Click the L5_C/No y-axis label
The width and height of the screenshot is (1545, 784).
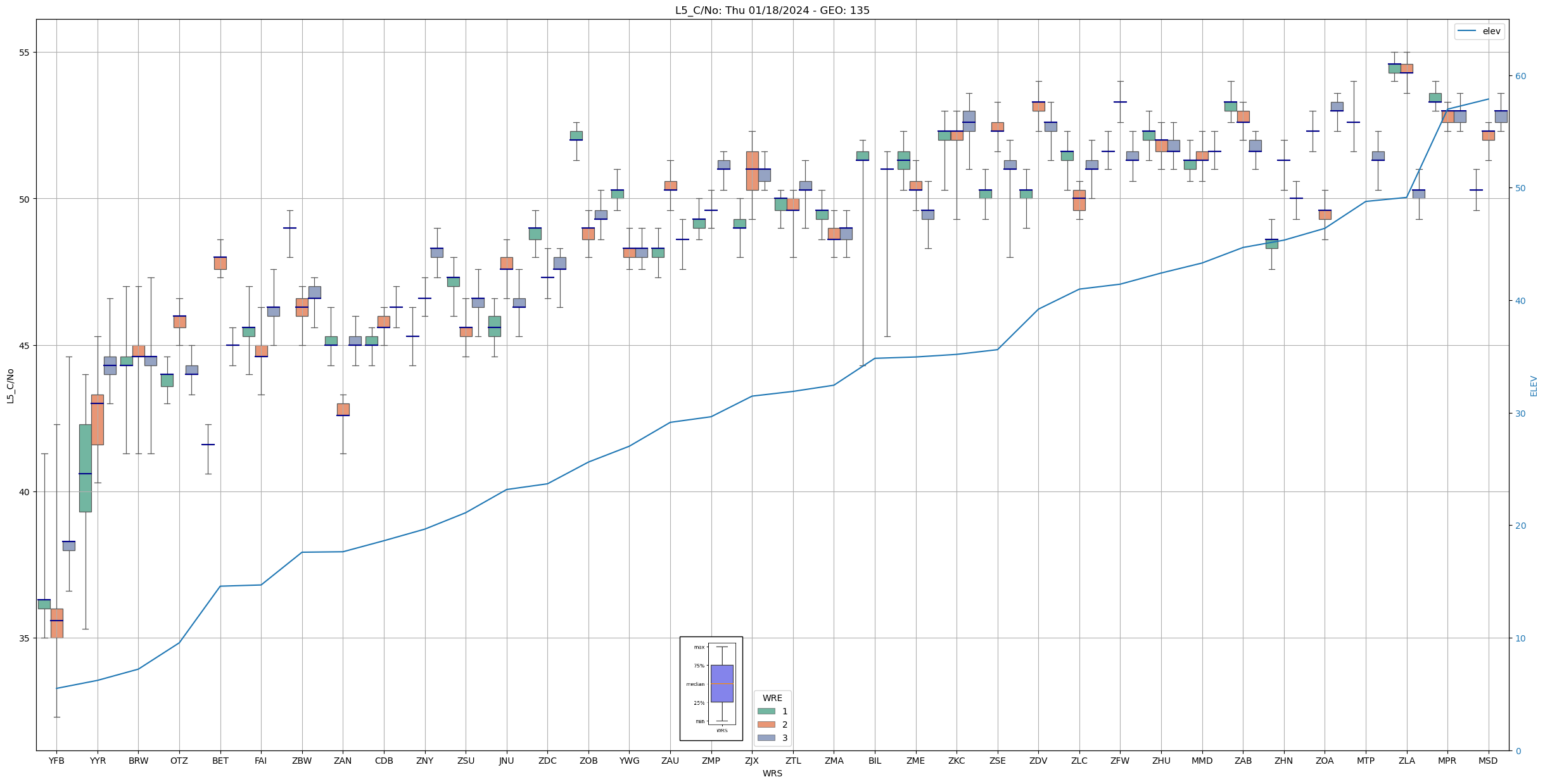point(10,386)
